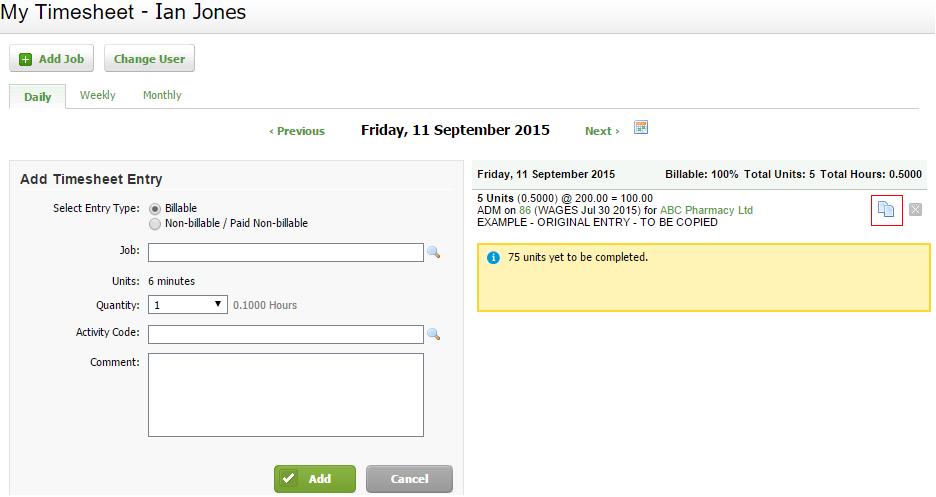Select Non-billable / Paid Non-billable option

[x=155, y=223]
